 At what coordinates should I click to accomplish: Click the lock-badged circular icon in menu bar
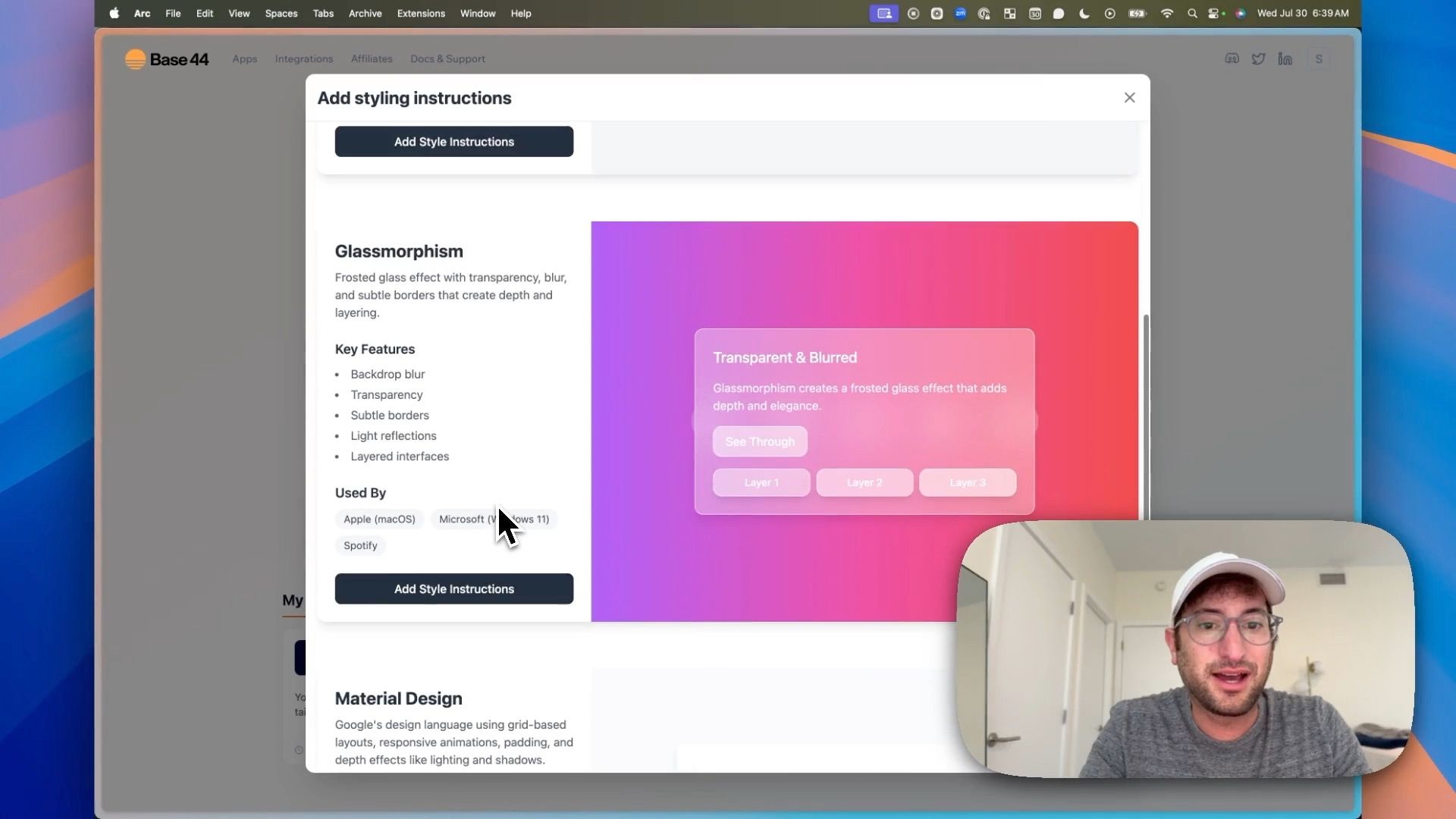click(984, 13)
